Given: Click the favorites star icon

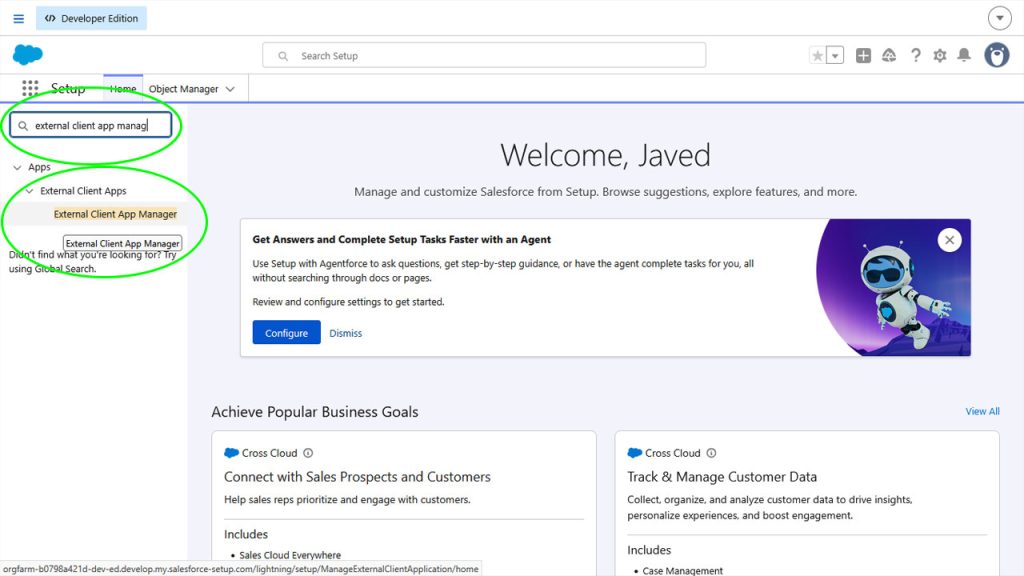Looking at the screenshot, I should [x=817, y=56].
